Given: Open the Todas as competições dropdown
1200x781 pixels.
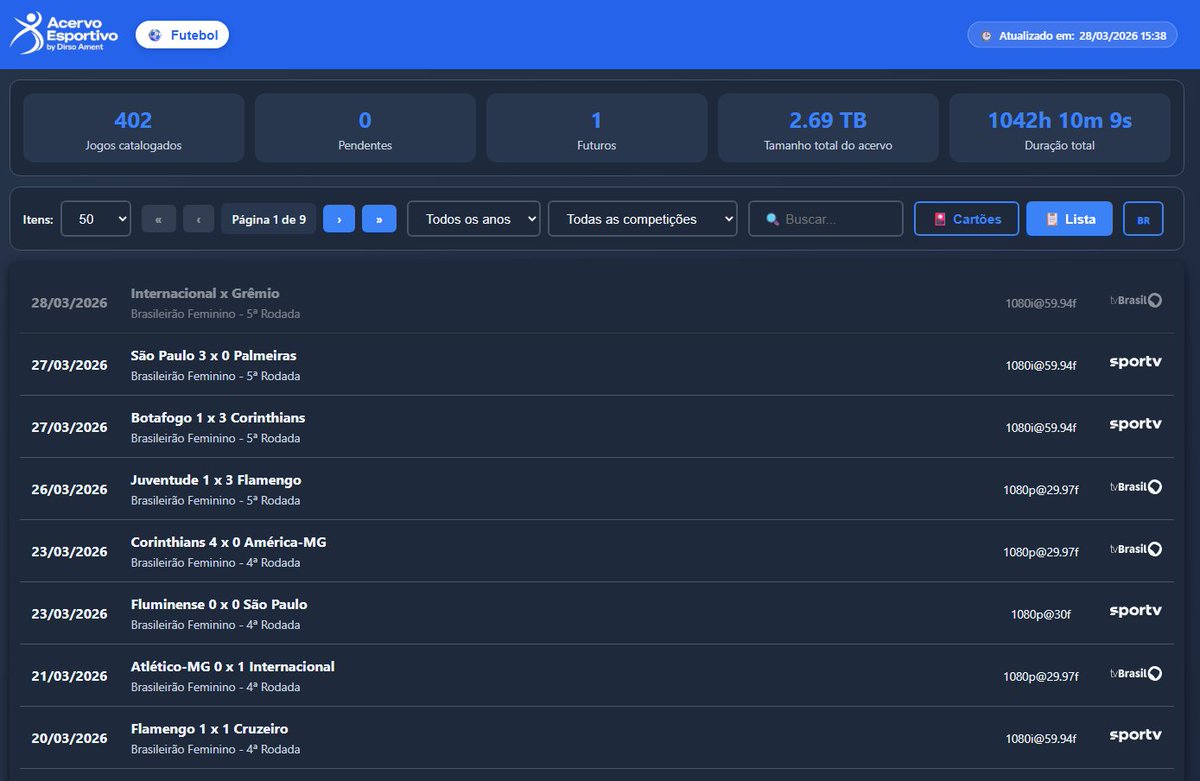Looking at the screenshot, I should 643,219.
